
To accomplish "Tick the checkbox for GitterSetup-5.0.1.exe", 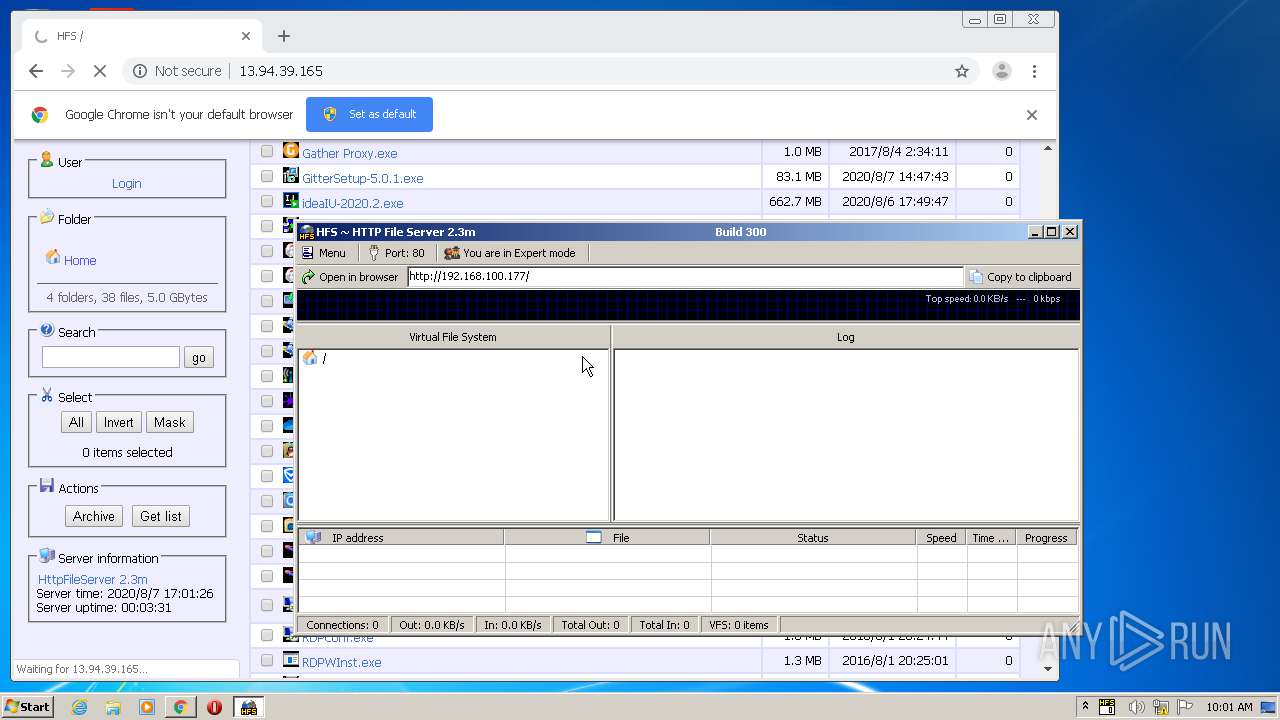I will [267, 176].
